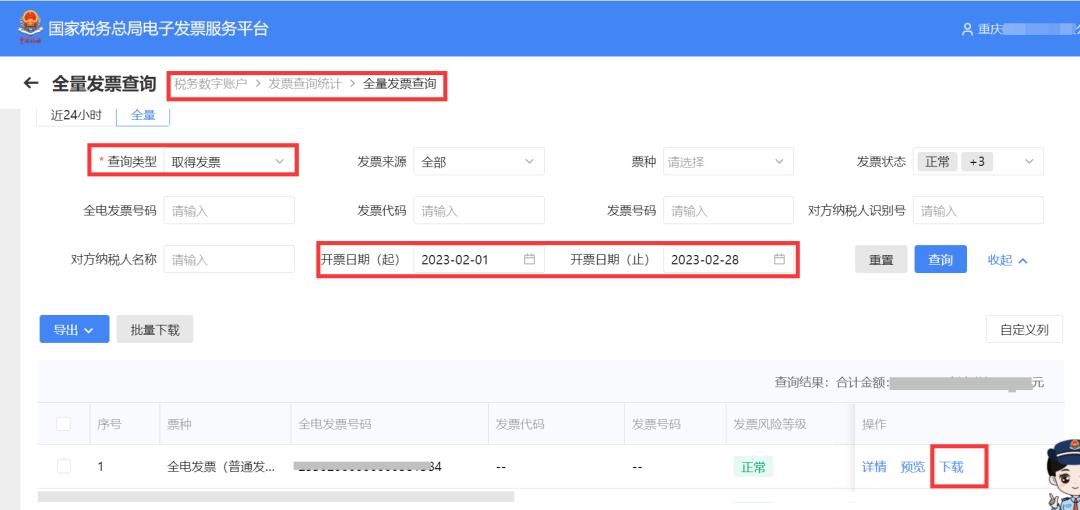Click the 发票代码 column header
The height and width of the screenshot is (510, 1080).
point(520,424)
